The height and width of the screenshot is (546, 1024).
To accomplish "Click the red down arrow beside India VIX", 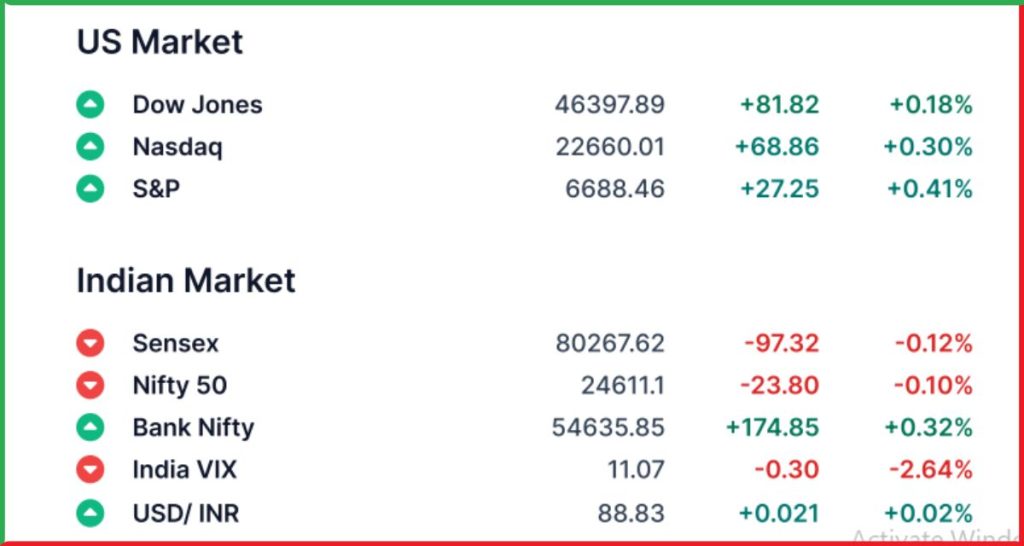I will click(90, 469).
